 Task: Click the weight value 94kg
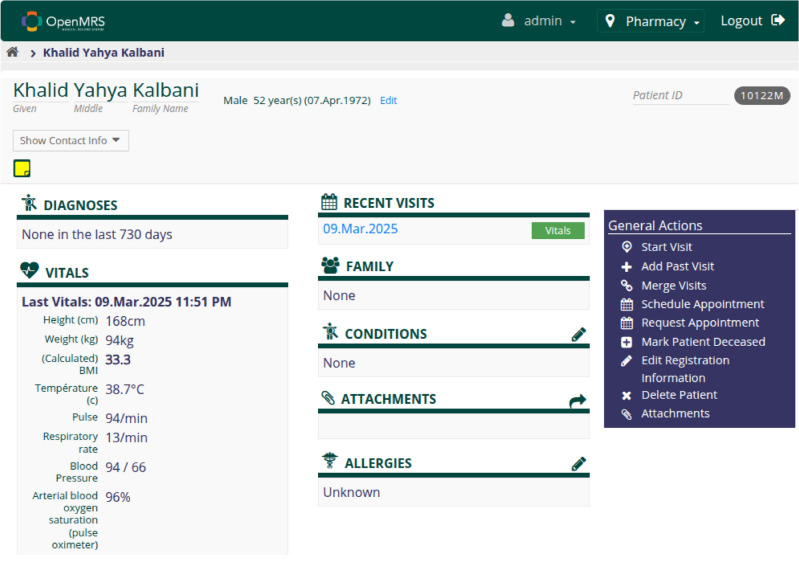tap(119, 340)
